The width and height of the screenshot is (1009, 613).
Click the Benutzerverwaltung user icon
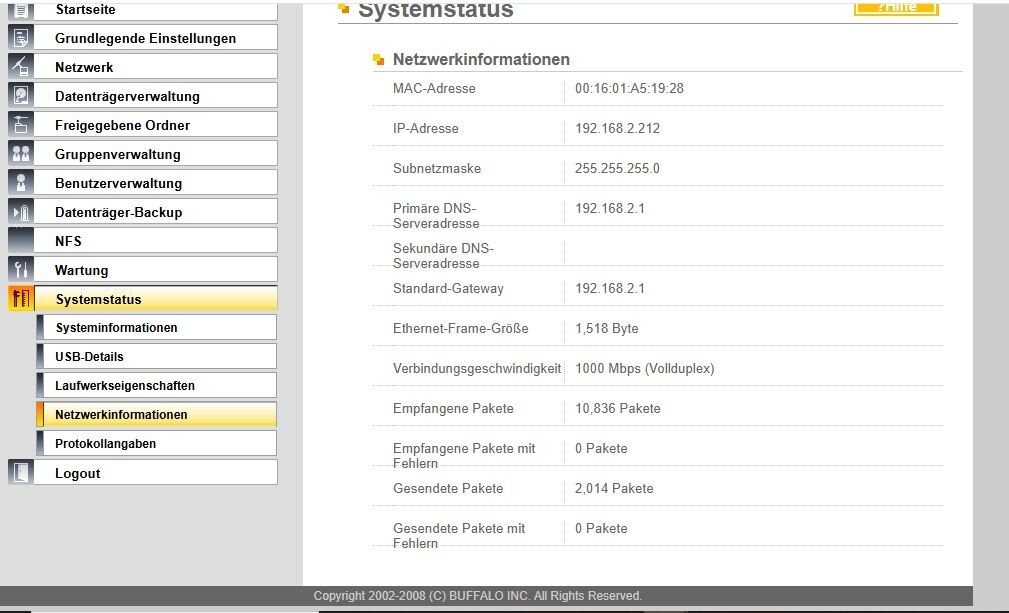21,183
